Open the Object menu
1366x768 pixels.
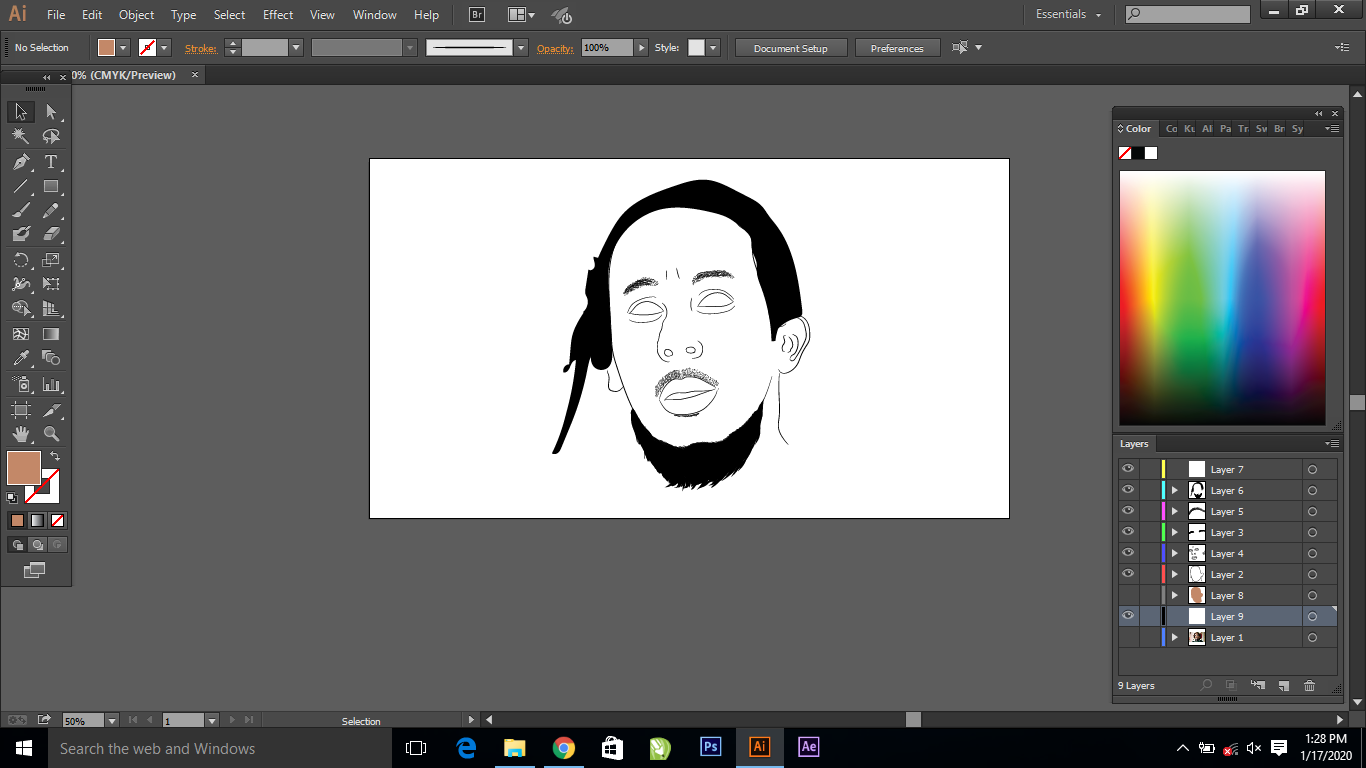pyautogui.click(x=136, y=15)
